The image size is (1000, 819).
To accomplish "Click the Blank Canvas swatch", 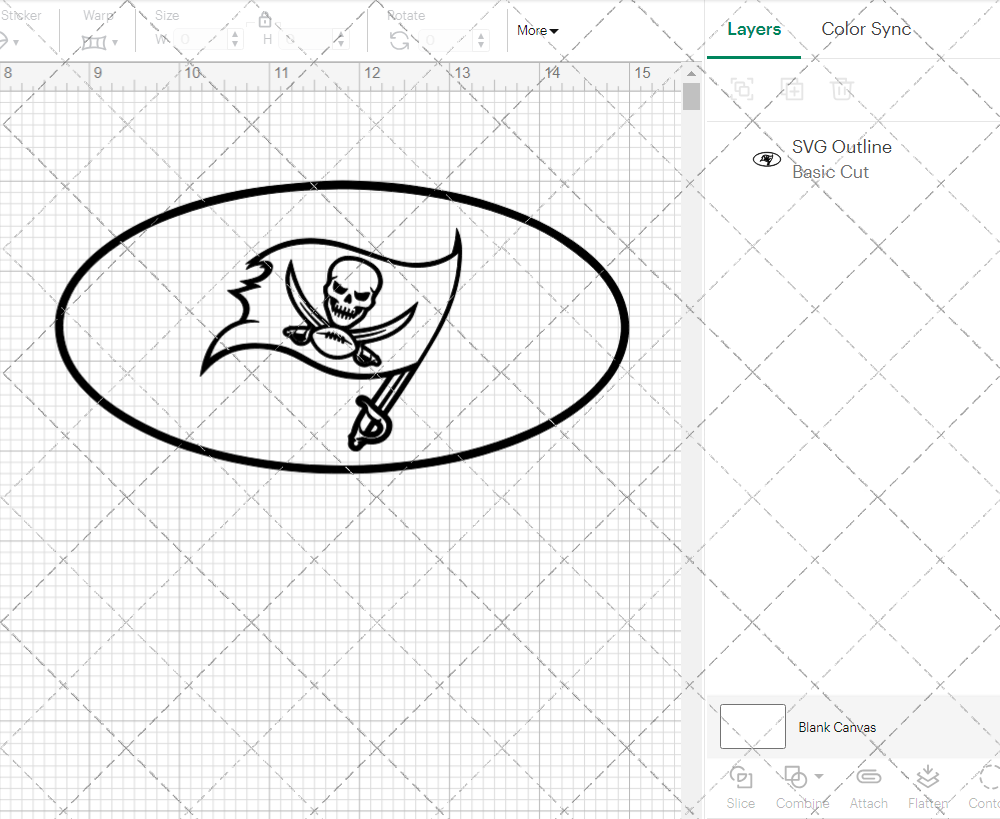I will coord(753,727).
